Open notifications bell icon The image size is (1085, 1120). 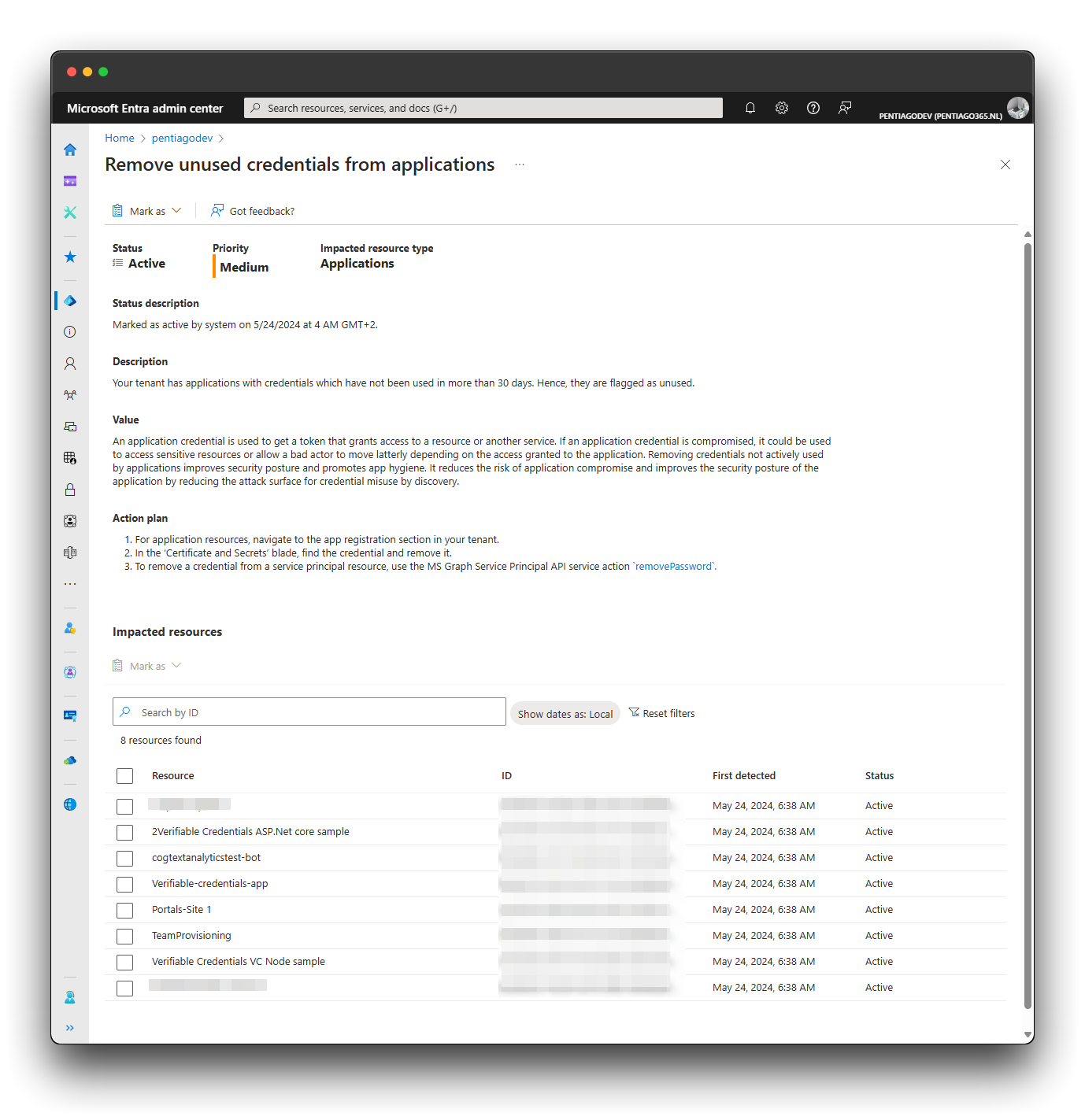(x=750, y=108)
